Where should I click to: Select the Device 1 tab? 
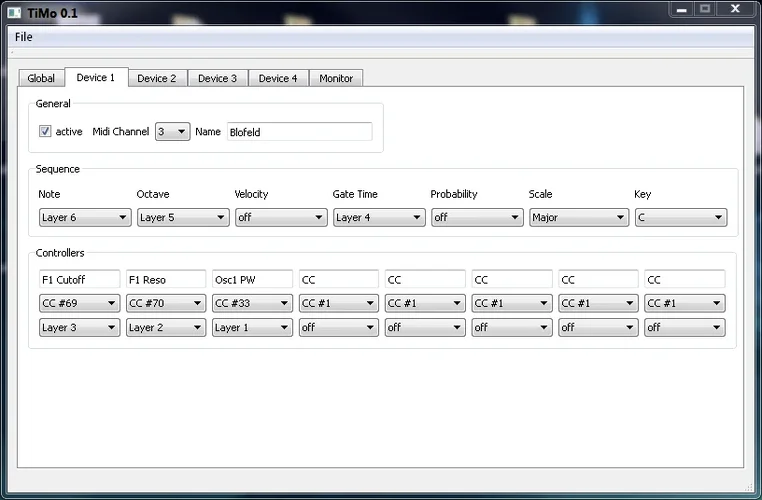coord(96,77)
